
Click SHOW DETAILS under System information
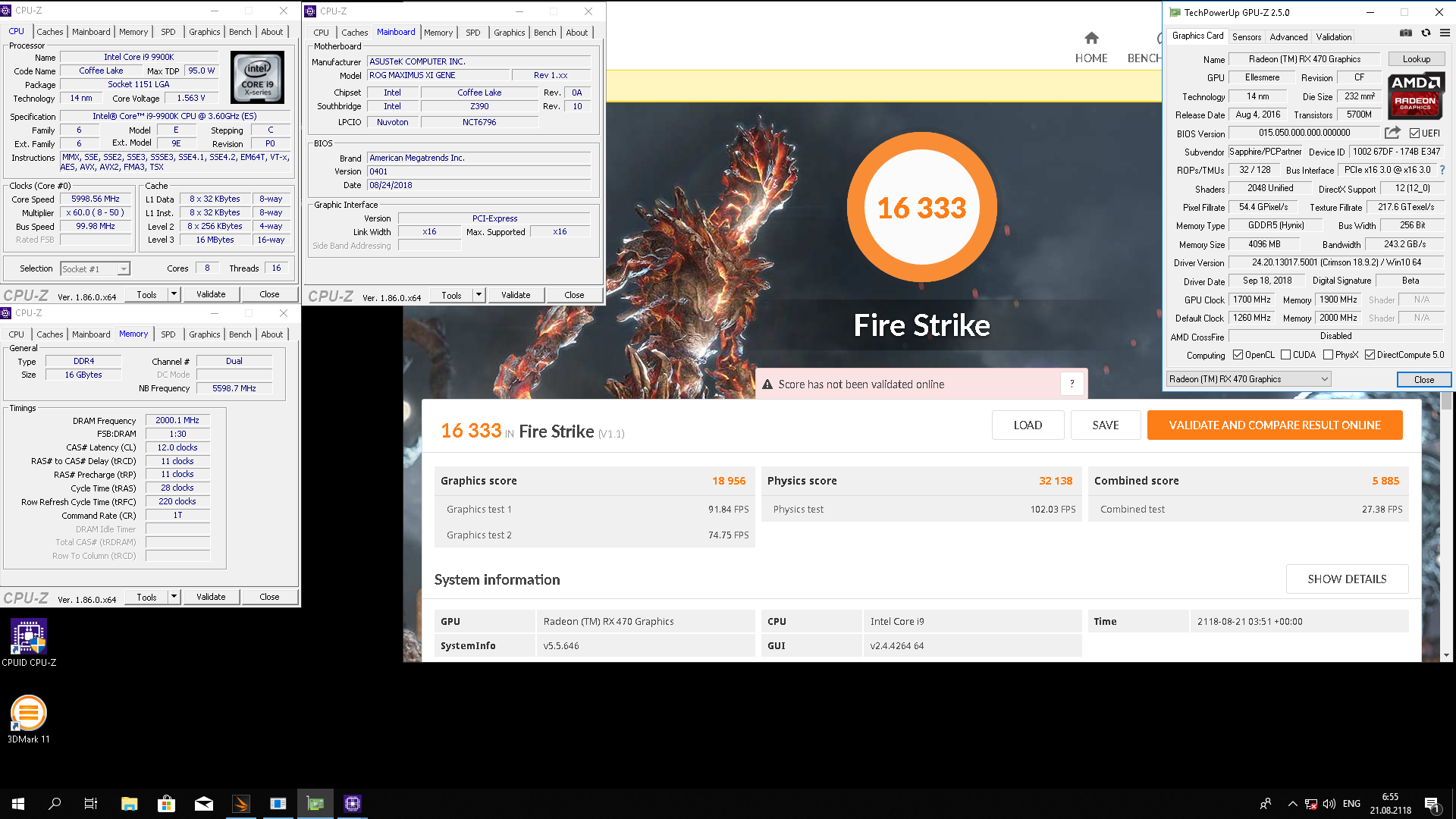coord(1347,579)
